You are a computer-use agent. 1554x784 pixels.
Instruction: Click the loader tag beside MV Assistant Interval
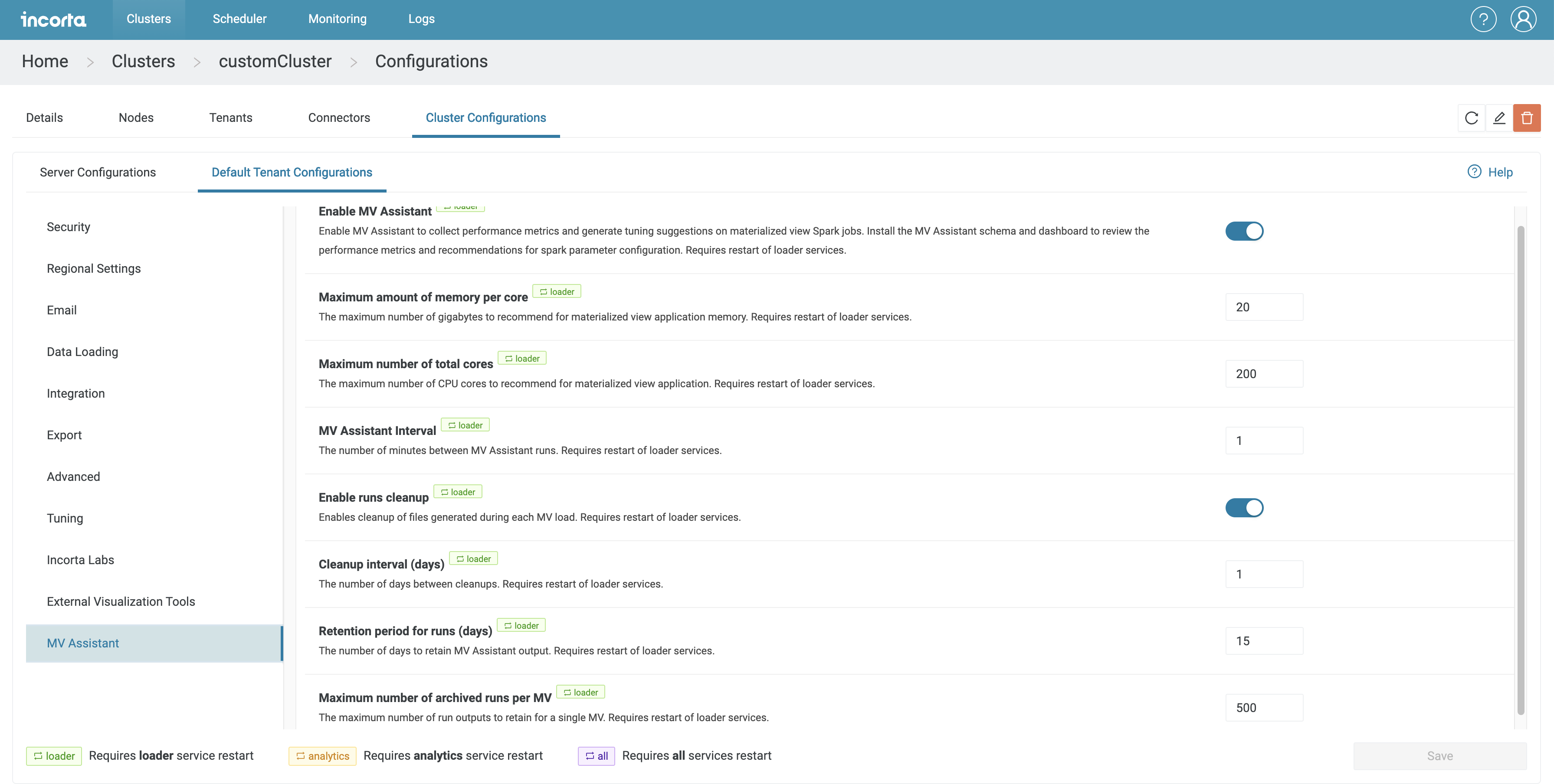tap(465, 425)
